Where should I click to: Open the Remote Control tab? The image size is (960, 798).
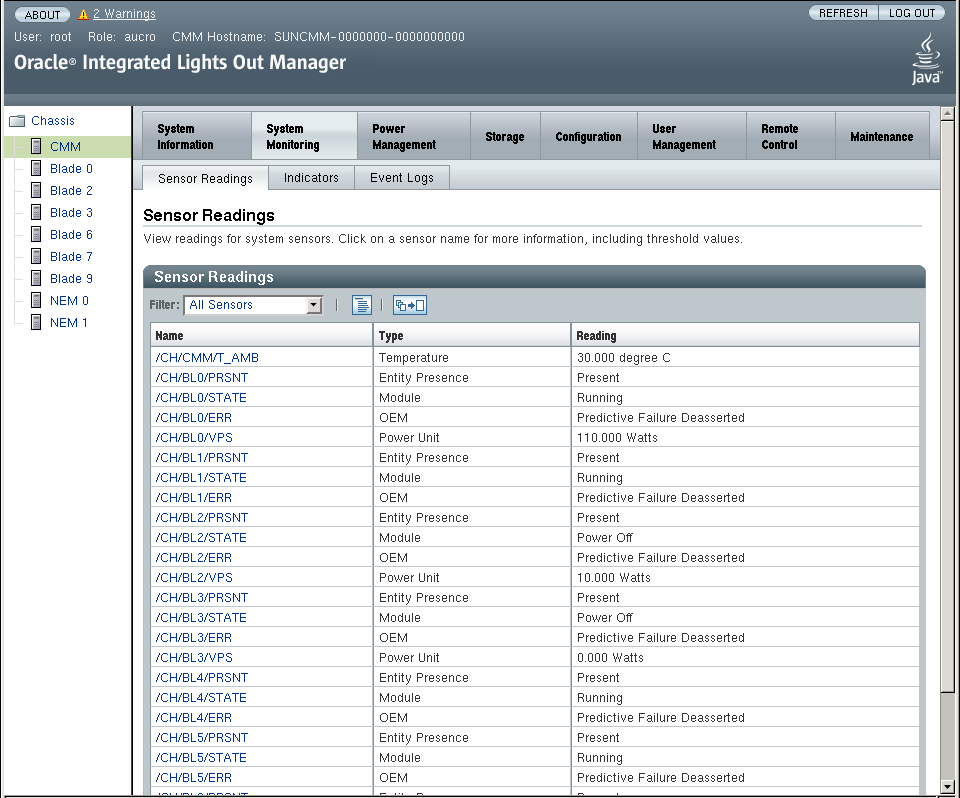791,137
